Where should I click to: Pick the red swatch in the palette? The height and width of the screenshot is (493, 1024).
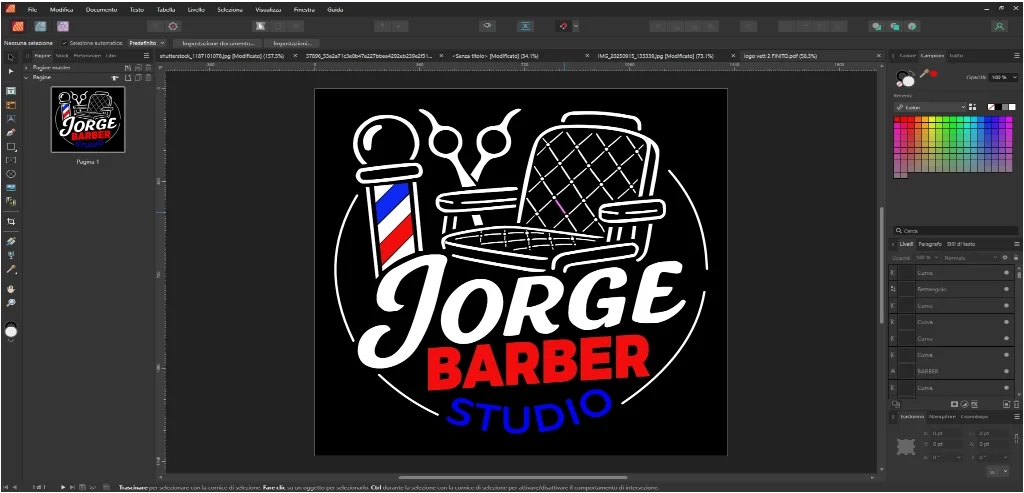900,122
